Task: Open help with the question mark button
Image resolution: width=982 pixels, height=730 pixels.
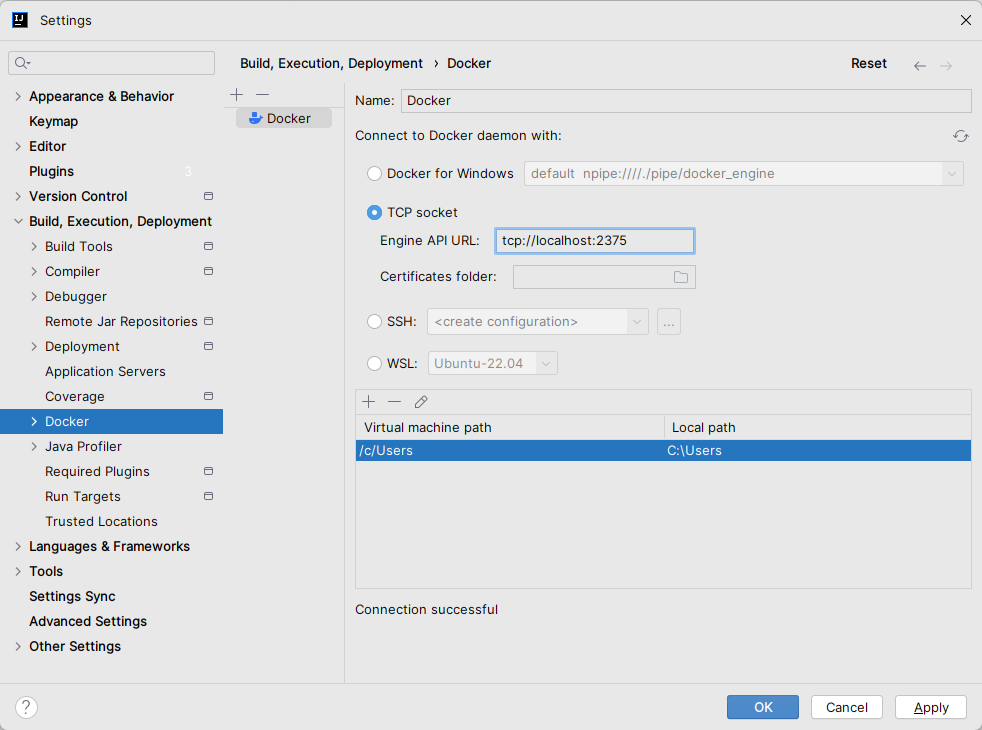Action: tap(26, 707)
